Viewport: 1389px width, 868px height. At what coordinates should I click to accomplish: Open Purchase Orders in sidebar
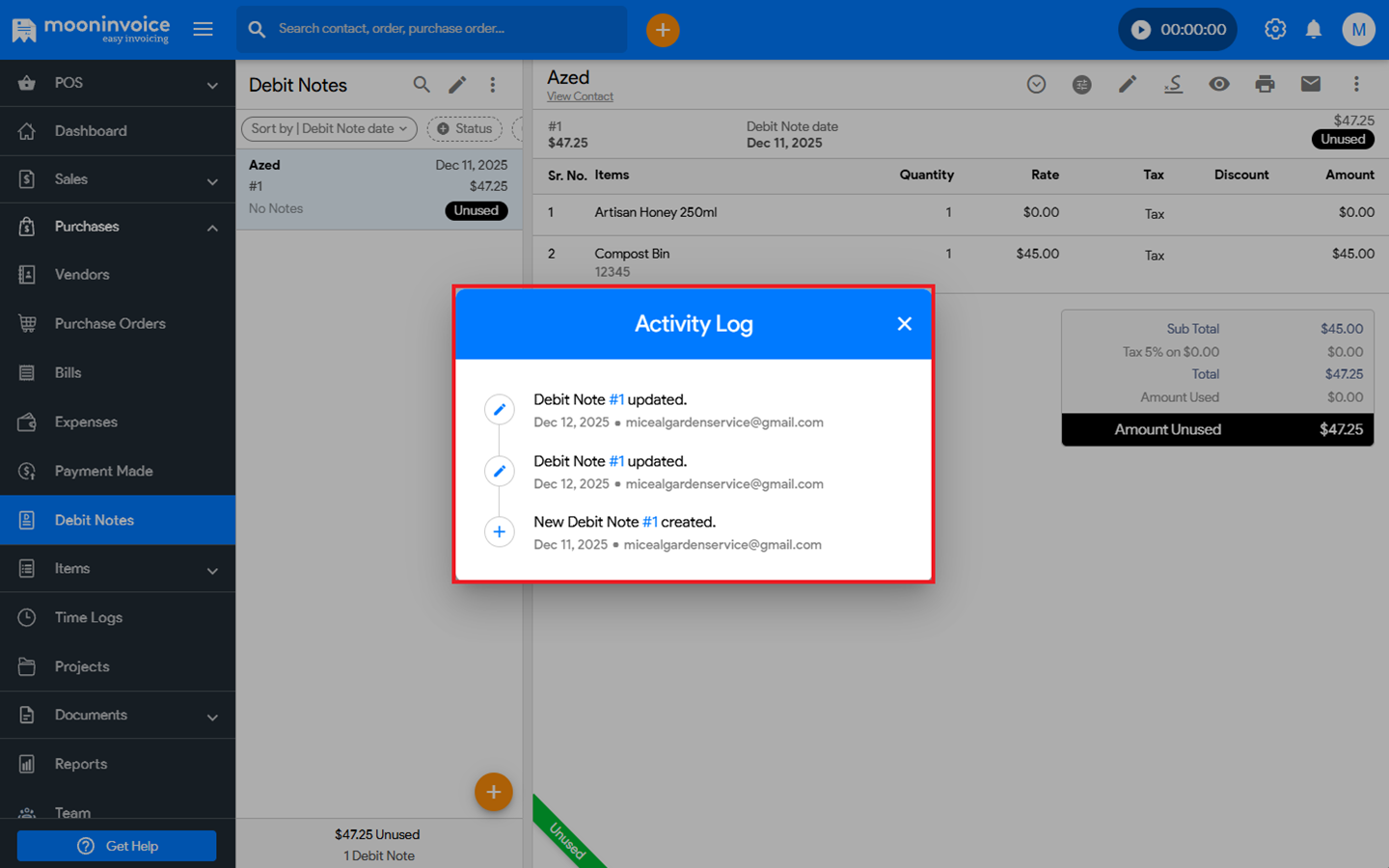coord(110,324)
